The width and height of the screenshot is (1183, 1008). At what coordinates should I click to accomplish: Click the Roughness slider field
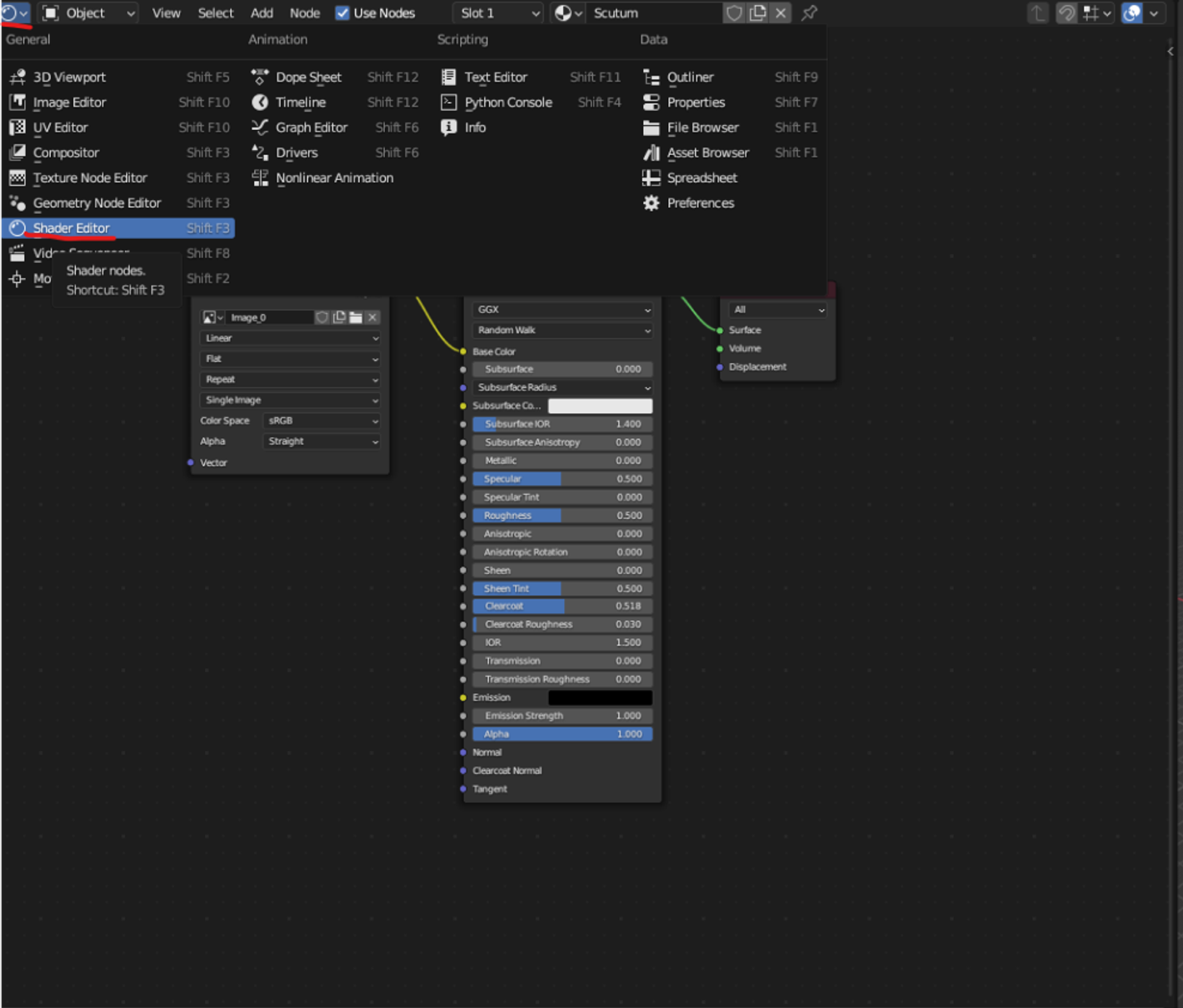pyautogui.click(x=562, y=516)
